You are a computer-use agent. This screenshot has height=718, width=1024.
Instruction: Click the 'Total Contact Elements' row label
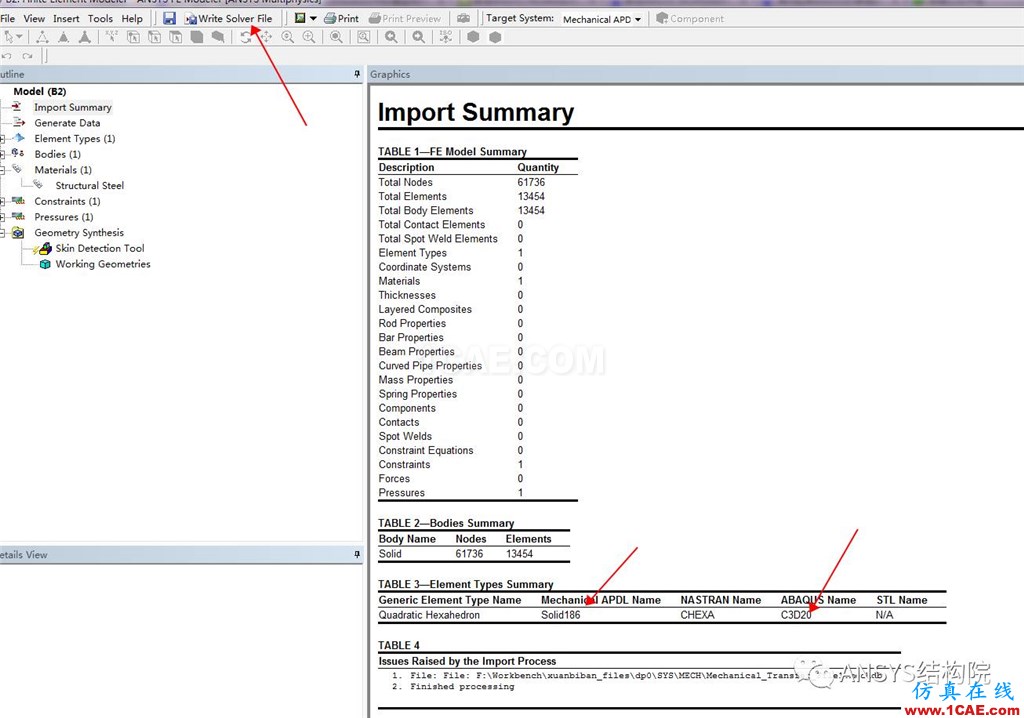click(432, 225)
